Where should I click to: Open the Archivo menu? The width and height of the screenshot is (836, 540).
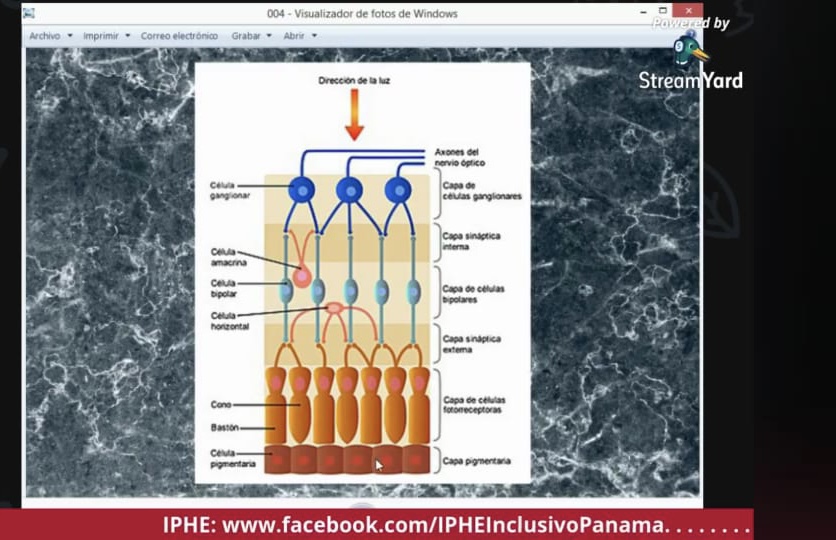pyautogui.click(x=44, y=36)
